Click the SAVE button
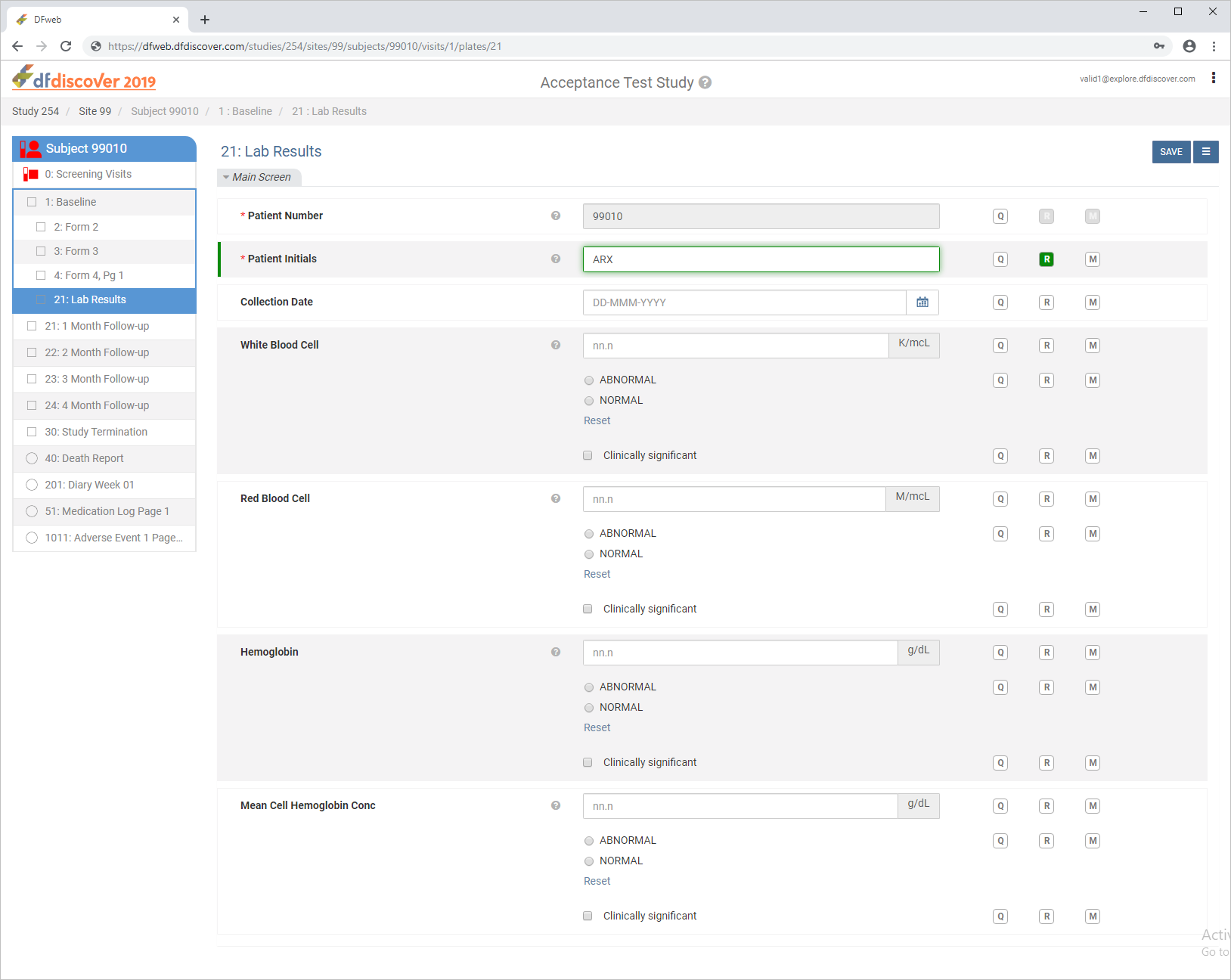This screenshot has width=1231, height=980. pos(1171,152)
